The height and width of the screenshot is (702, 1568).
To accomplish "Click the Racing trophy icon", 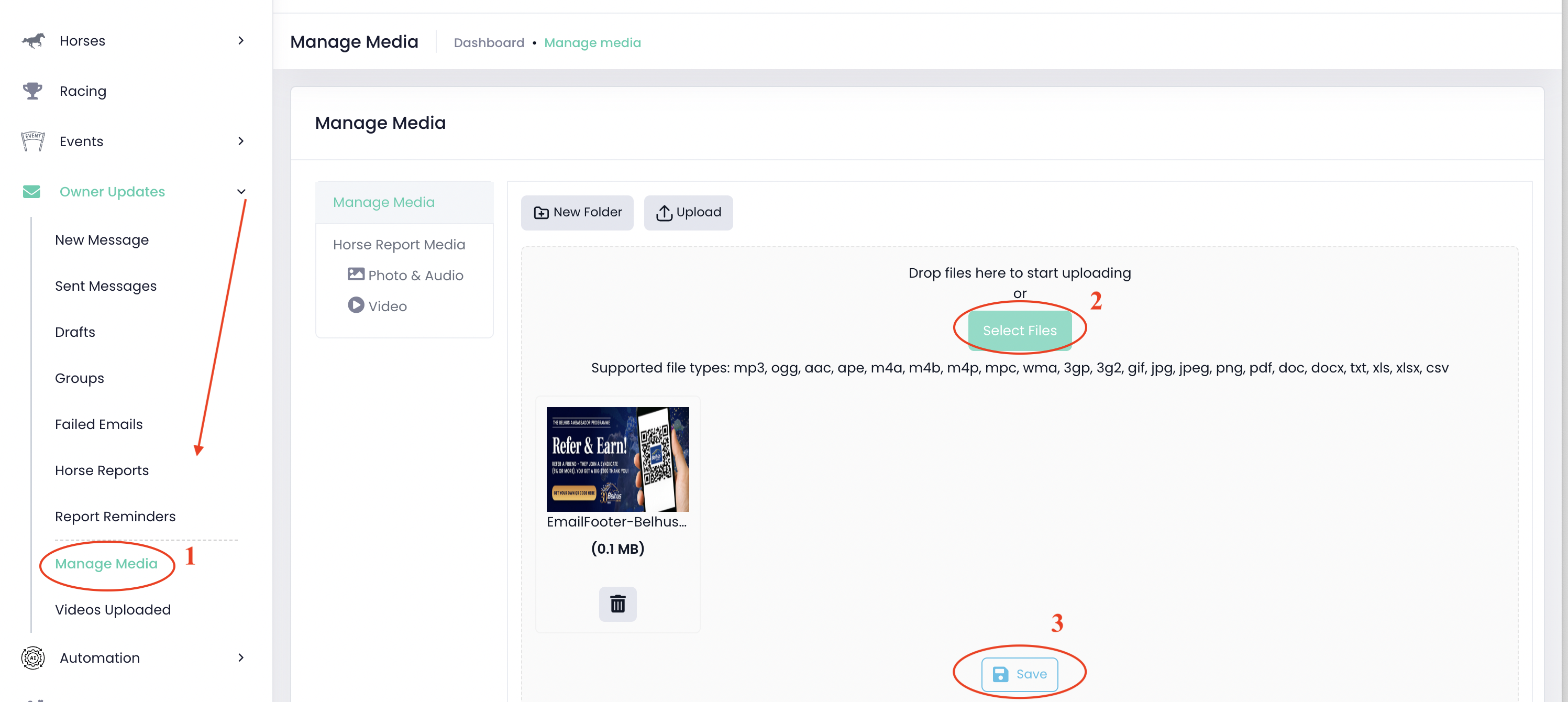I will tap(33, 91).
